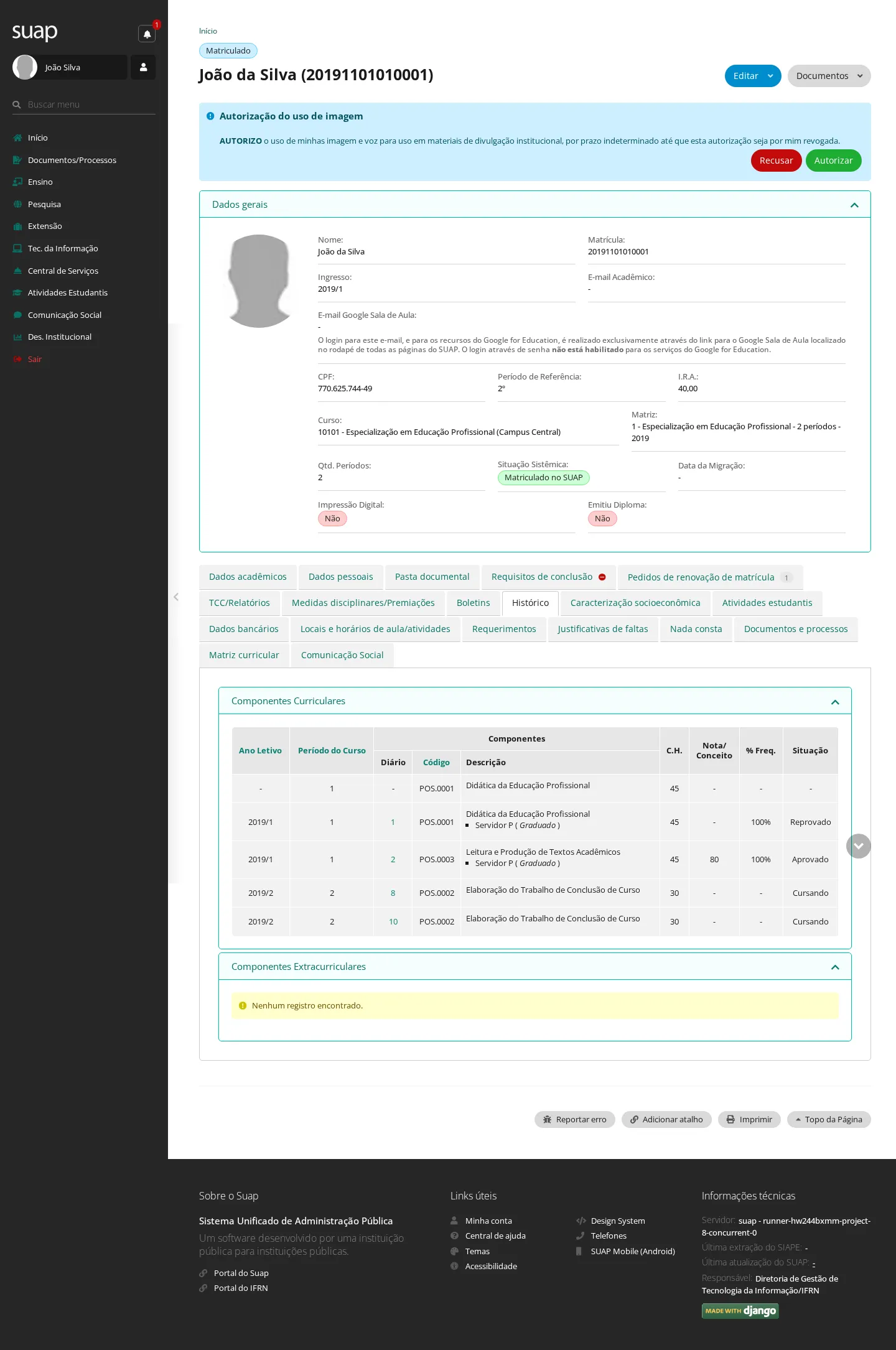The image size is (896, 1350).
Task: Open the notifications bell icon
Action: coord(147,34)
